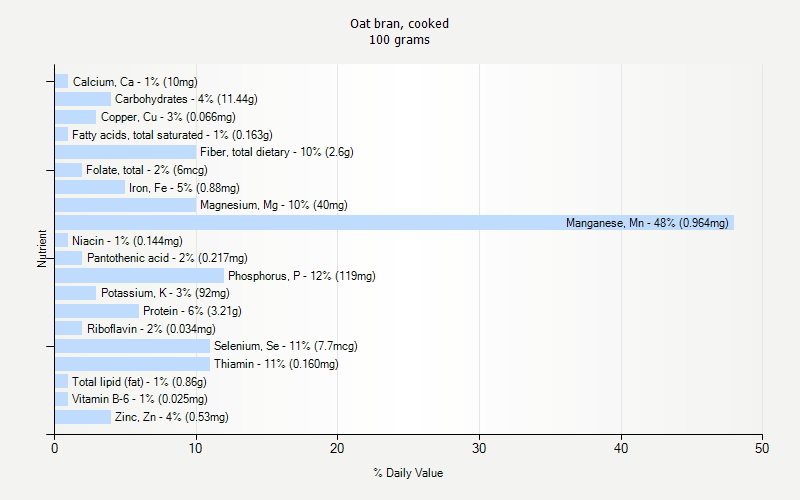The height and width of the screenshot is (500, 800).
Task: Select 'Fiber, total dietary - 10% (2.6g)' label
Action: [277, 152]
